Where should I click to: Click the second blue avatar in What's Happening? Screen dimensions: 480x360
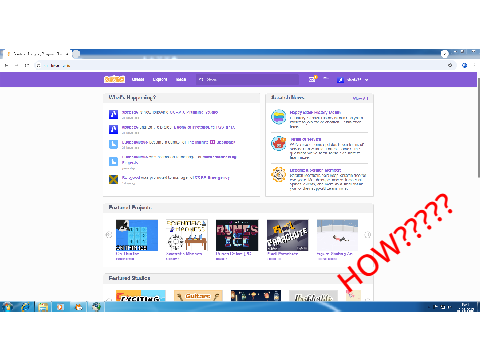click(x=113, y=129)
